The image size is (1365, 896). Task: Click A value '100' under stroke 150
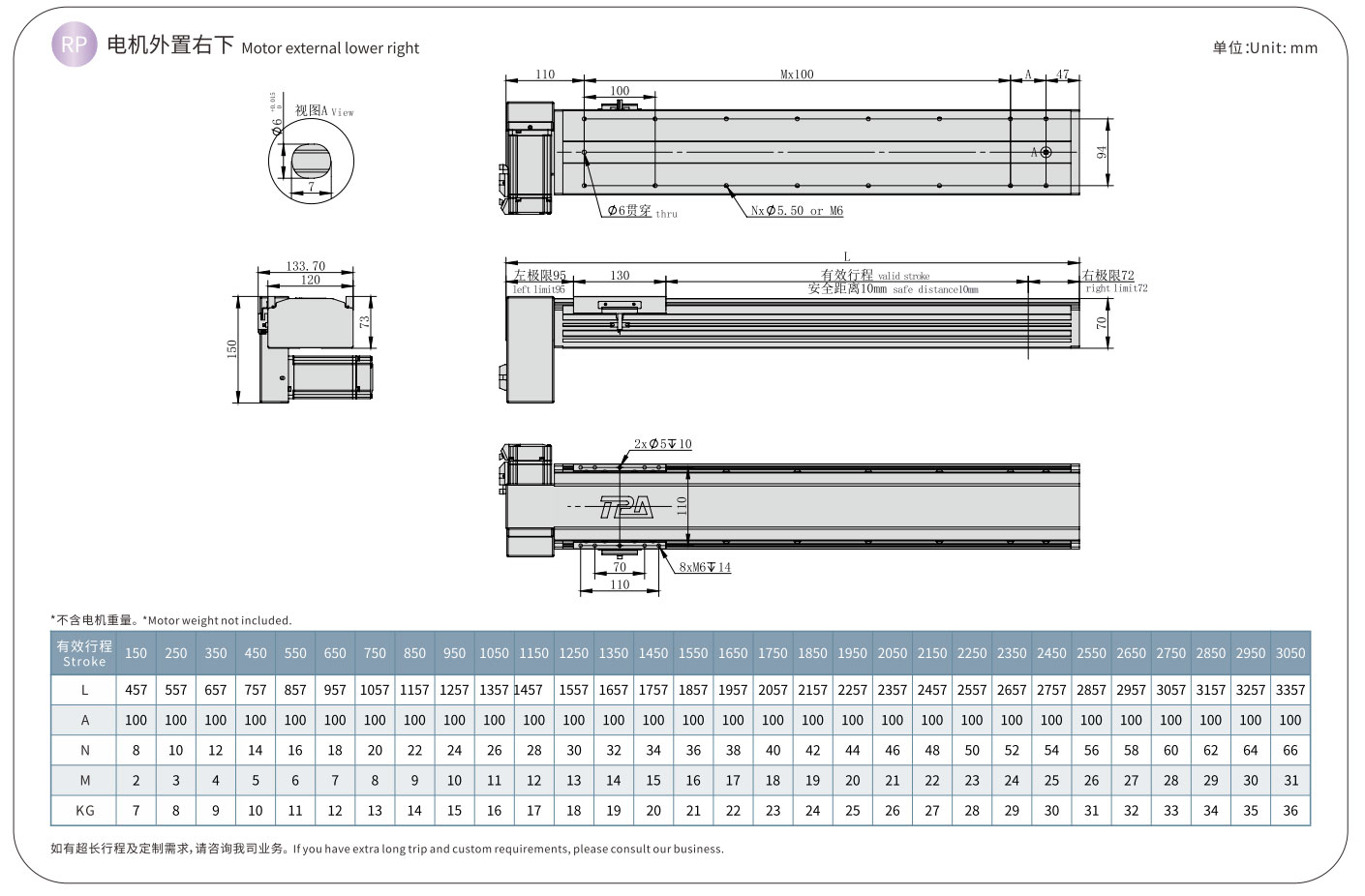pyautogui.click(x=136, y=720)
